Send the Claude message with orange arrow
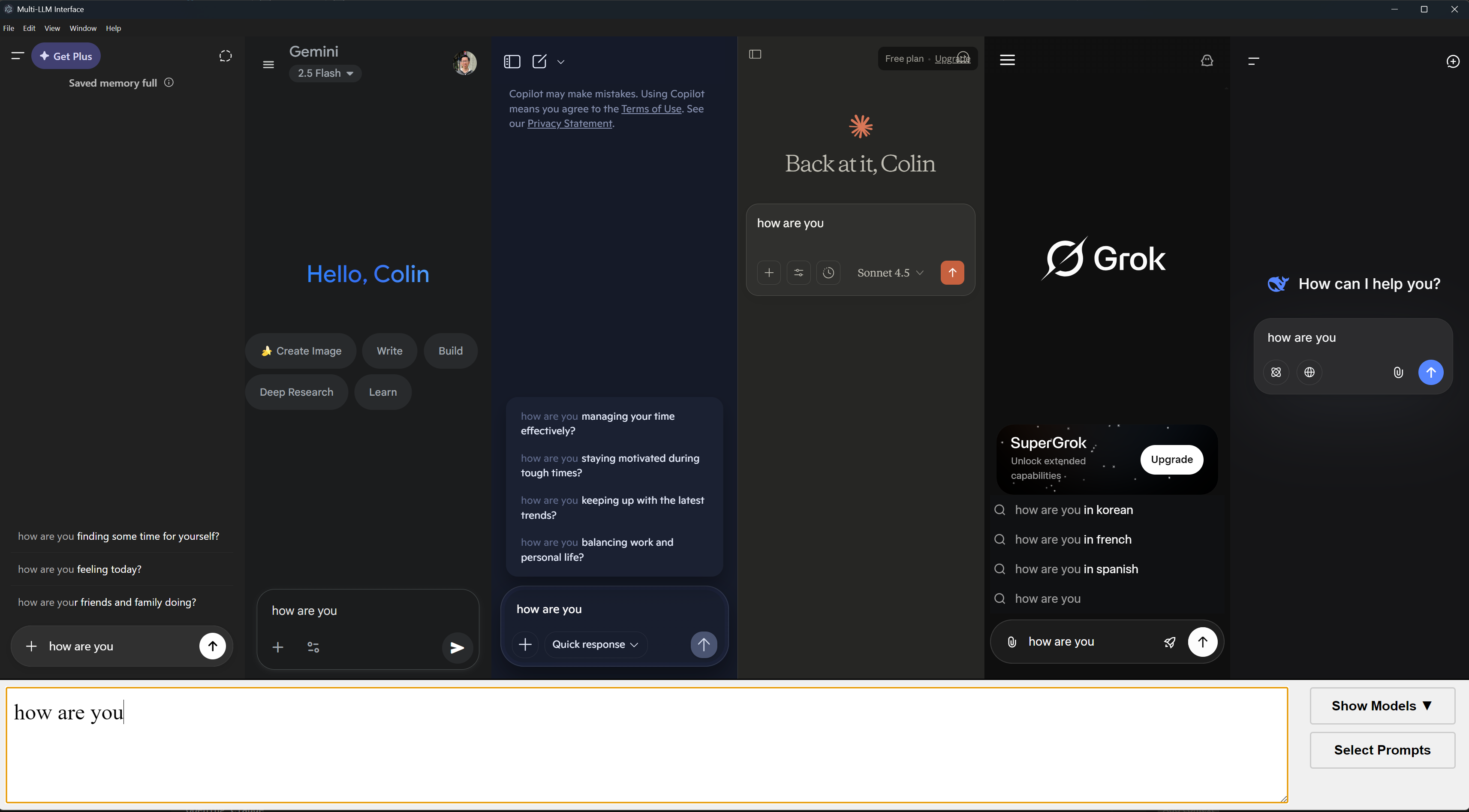 [952, 273]
